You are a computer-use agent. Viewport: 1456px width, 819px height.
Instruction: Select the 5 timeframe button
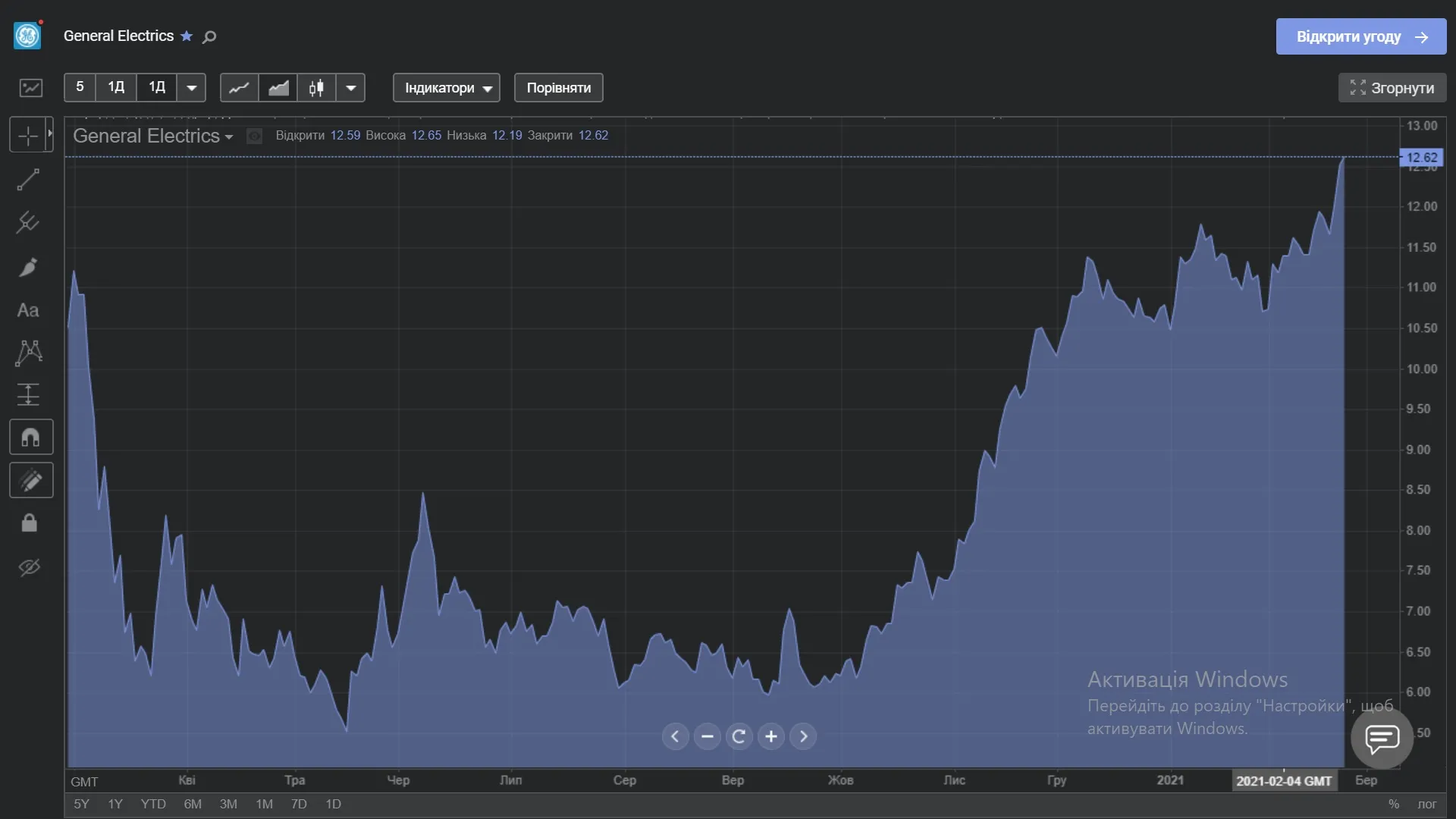point(80,87)
